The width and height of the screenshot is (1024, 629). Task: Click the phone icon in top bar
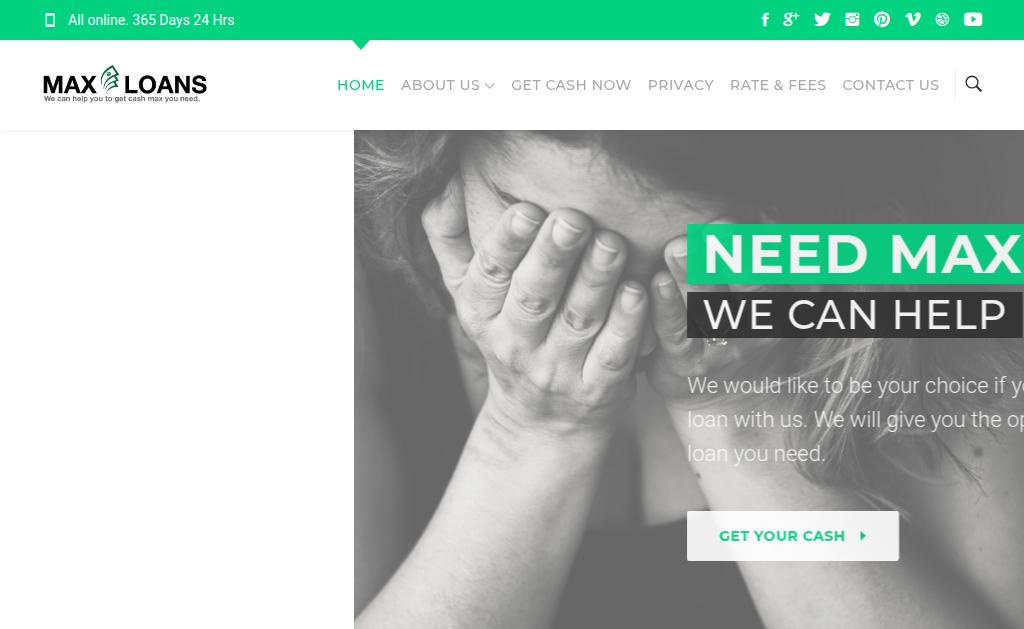coord(50,20)
